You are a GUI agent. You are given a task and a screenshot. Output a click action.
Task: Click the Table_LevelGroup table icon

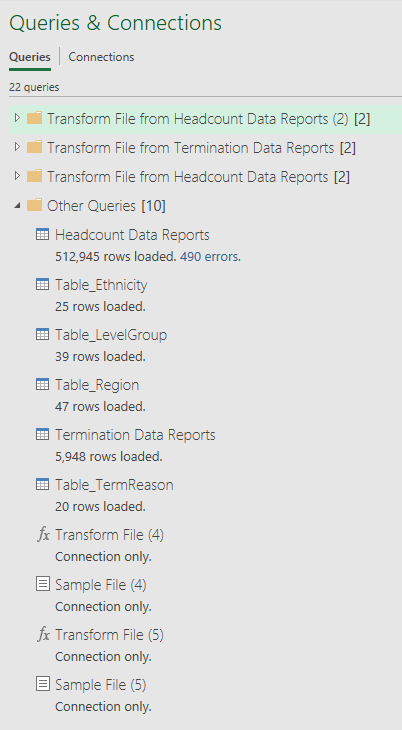[42, 334]
